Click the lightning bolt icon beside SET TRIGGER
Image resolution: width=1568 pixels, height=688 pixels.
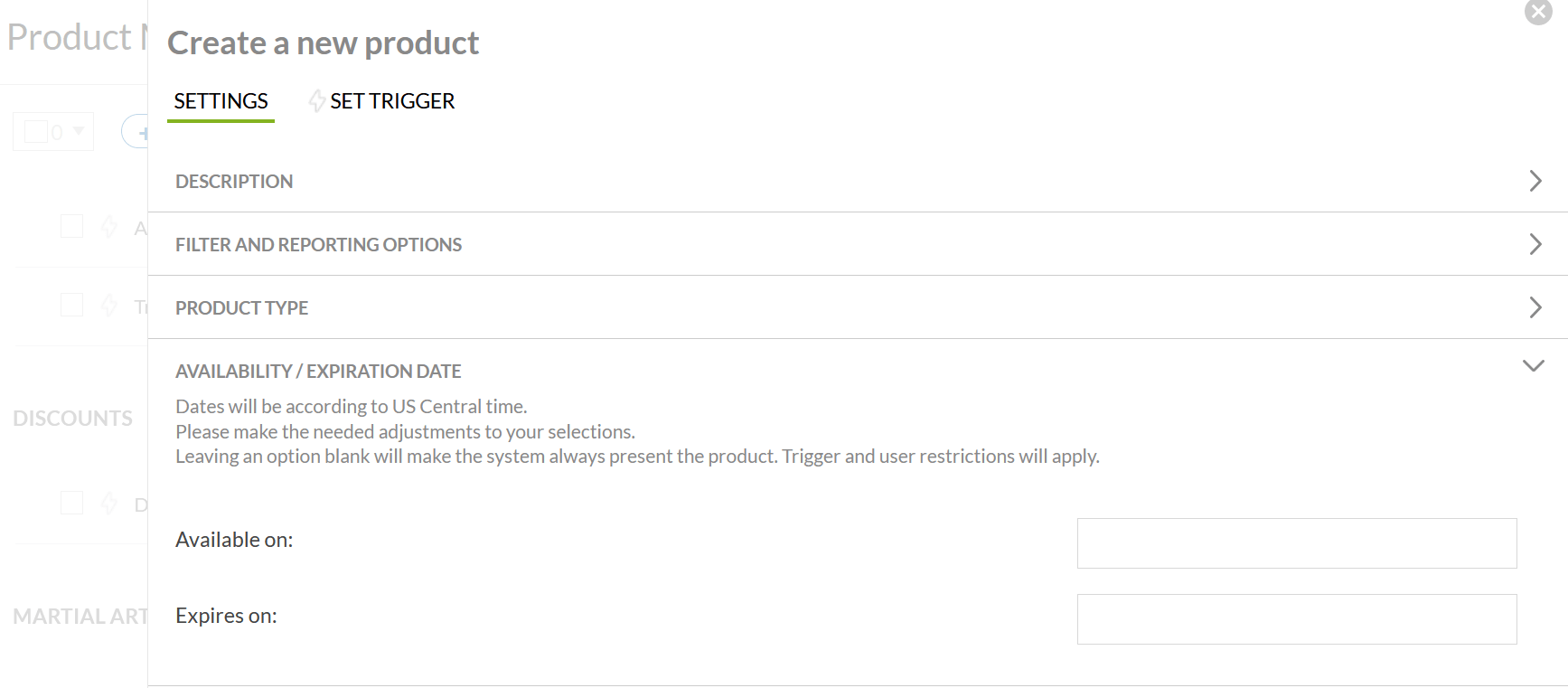point(316,100)
